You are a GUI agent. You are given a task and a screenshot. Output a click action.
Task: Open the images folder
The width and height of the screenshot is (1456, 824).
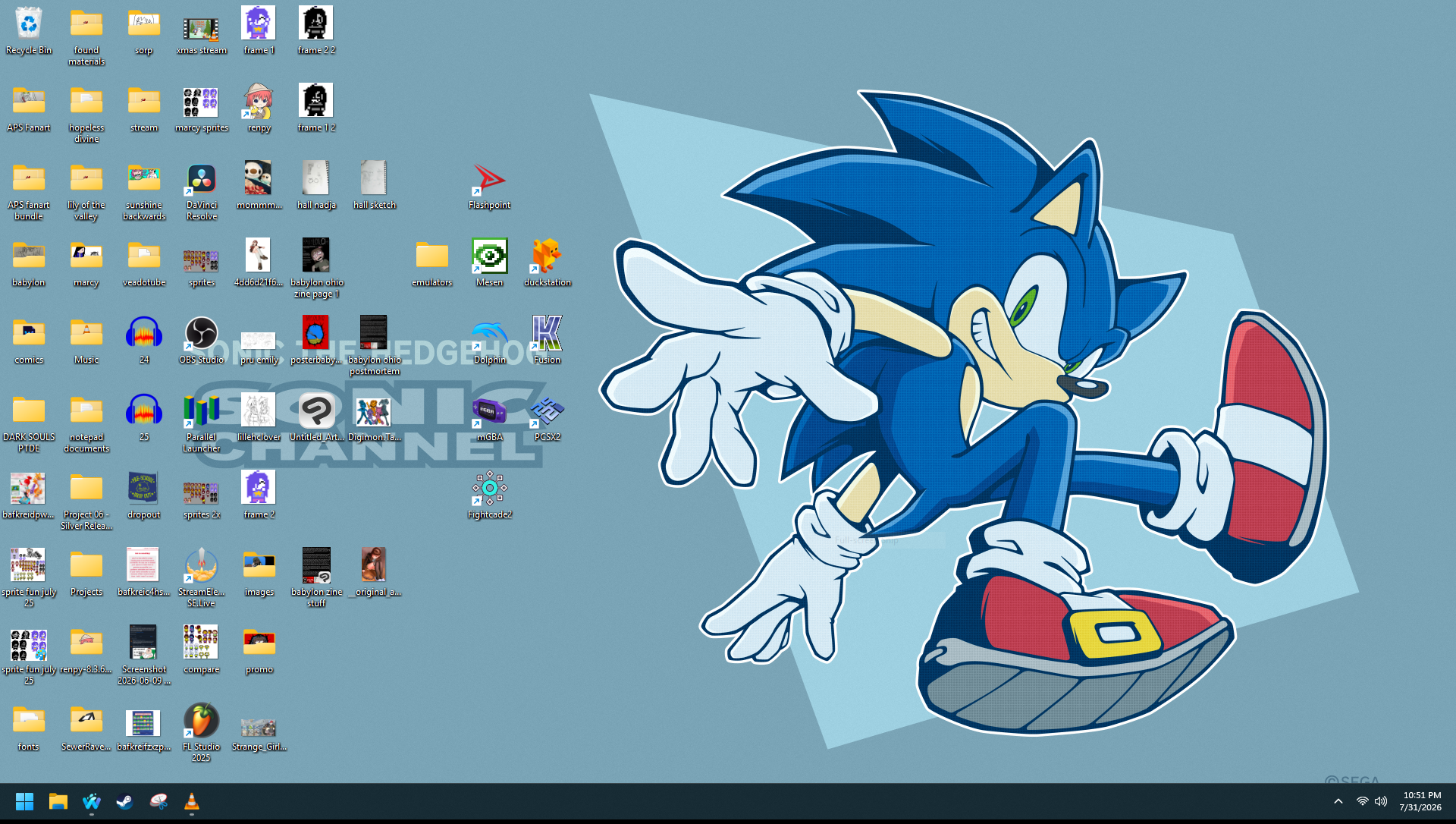point(259,572)
